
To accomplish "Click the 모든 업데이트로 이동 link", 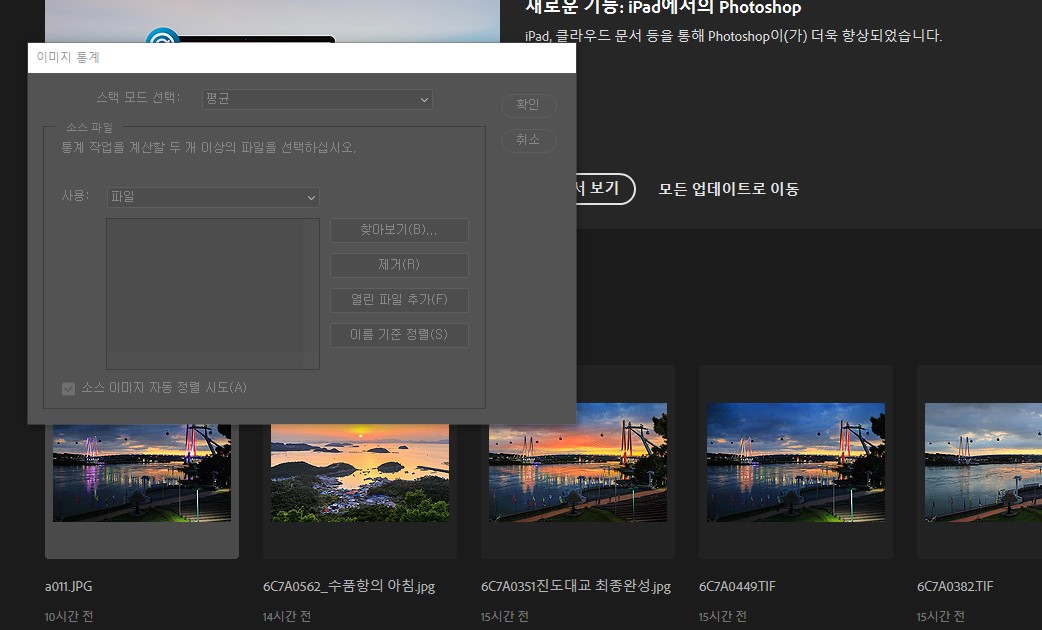I will click(728, 189).
